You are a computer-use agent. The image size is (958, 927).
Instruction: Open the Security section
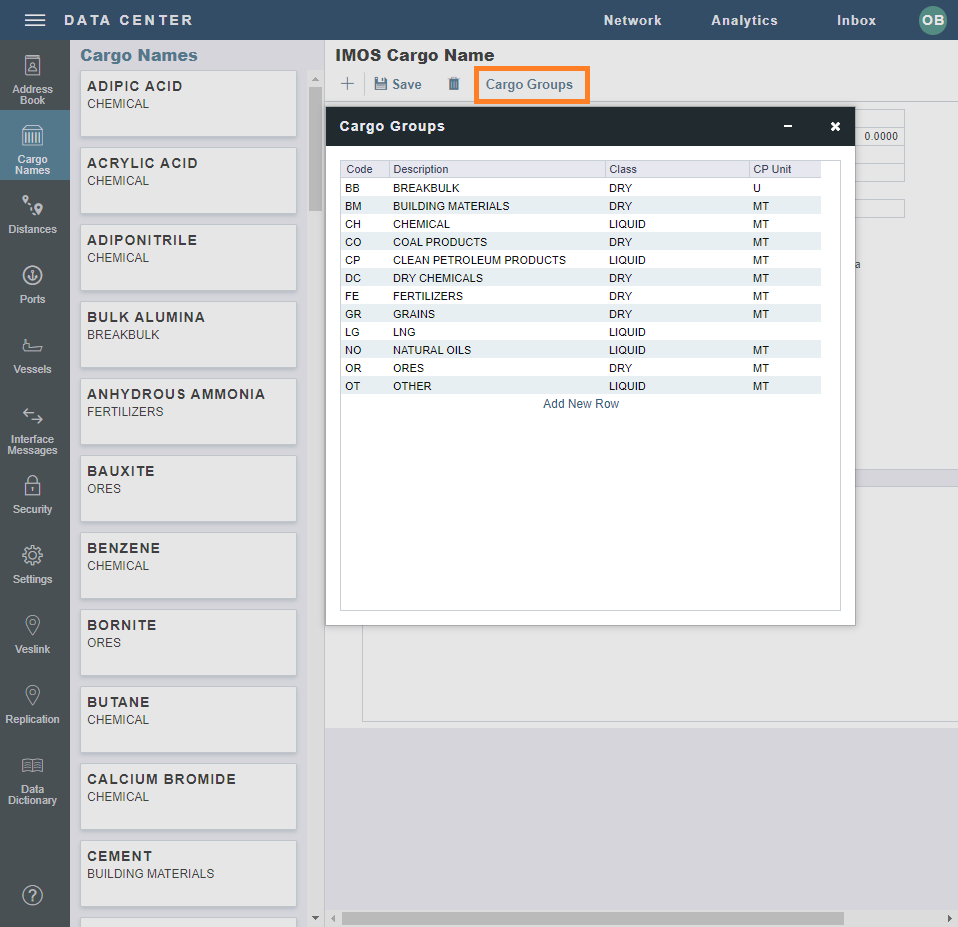pyautogui.click(x=33, y=495)
